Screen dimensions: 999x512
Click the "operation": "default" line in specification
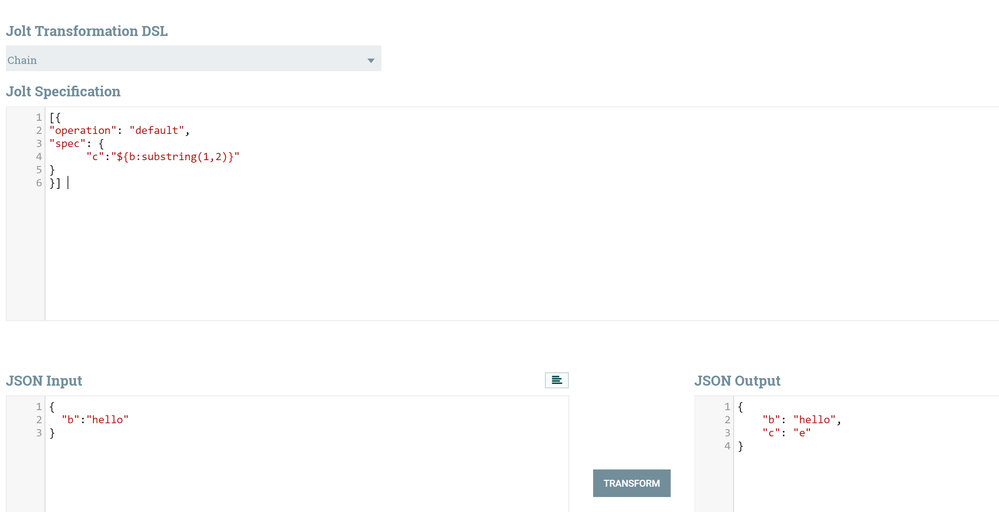click(x=120, y=131)
